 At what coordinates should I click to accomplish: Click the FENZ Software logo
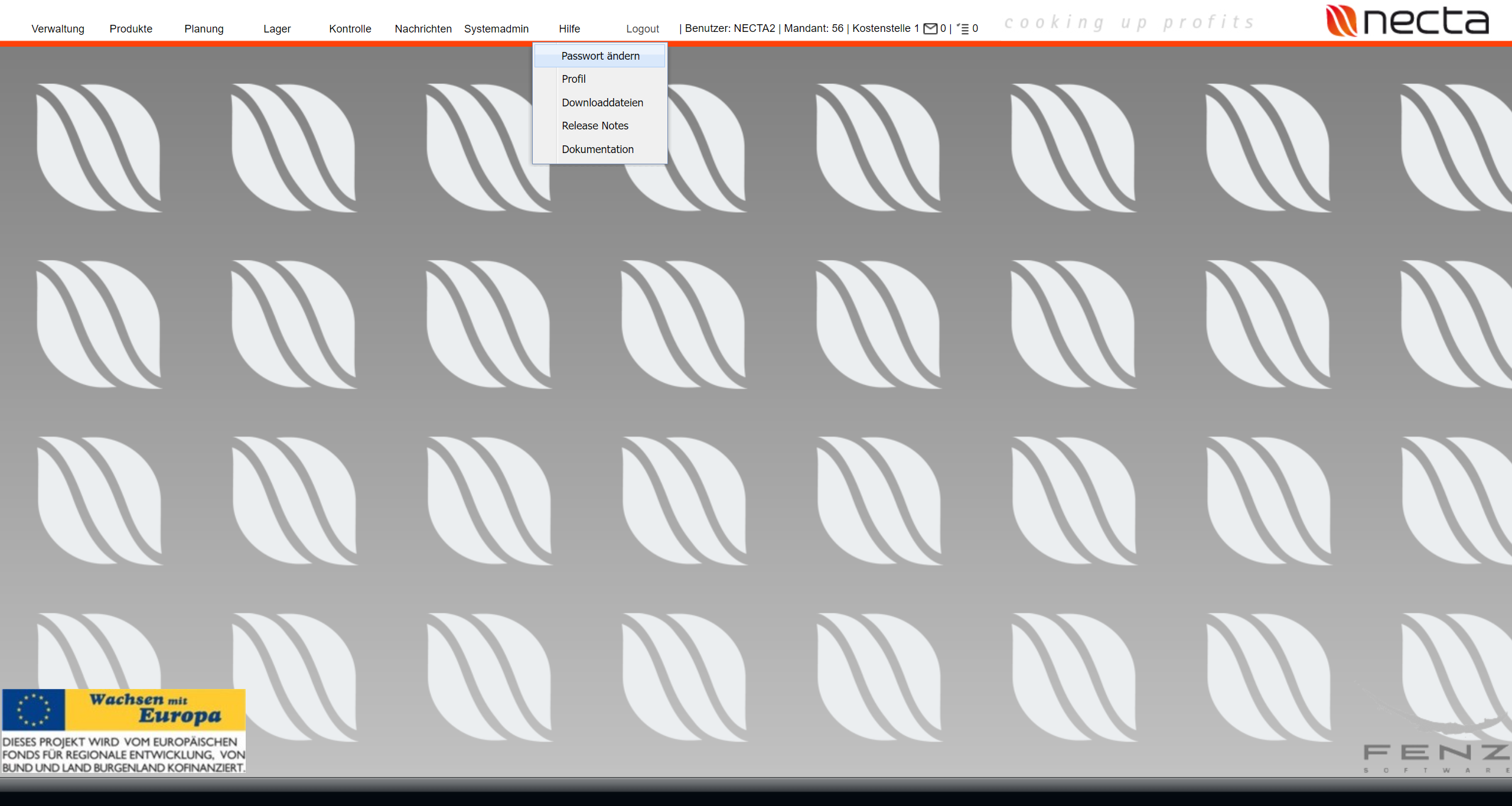(1436, 756)
